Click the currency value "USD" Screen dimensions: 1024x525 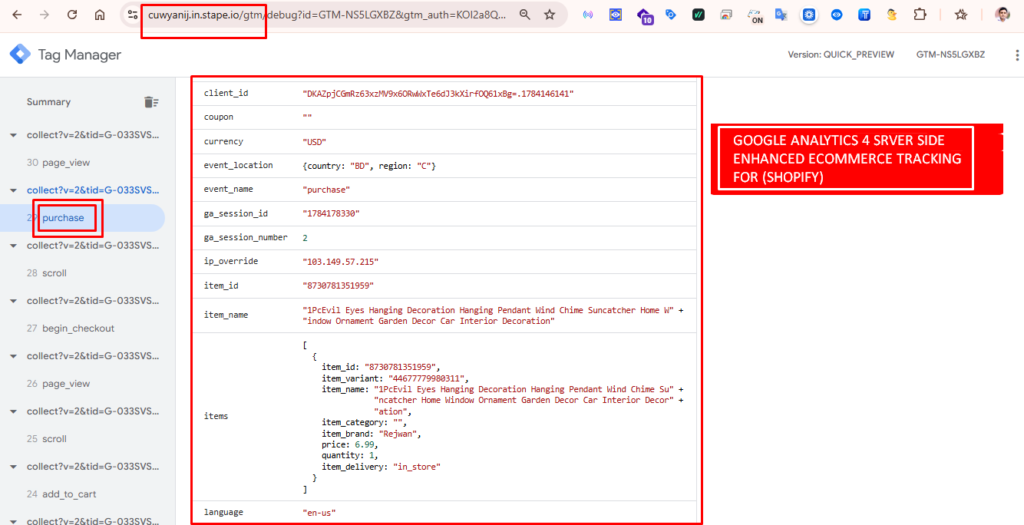pos(314,142)
